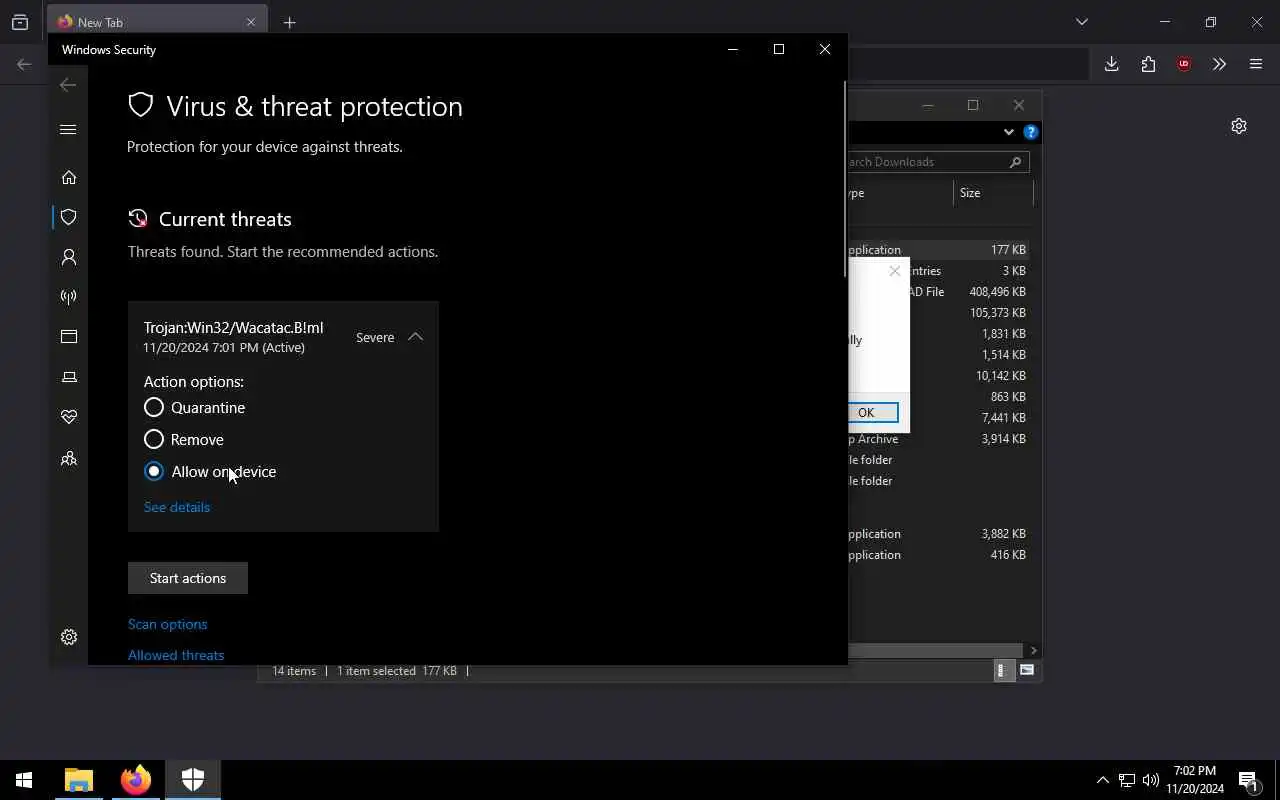Open Windows Security settings gear

pyautogui.click(x=69, y=637)
